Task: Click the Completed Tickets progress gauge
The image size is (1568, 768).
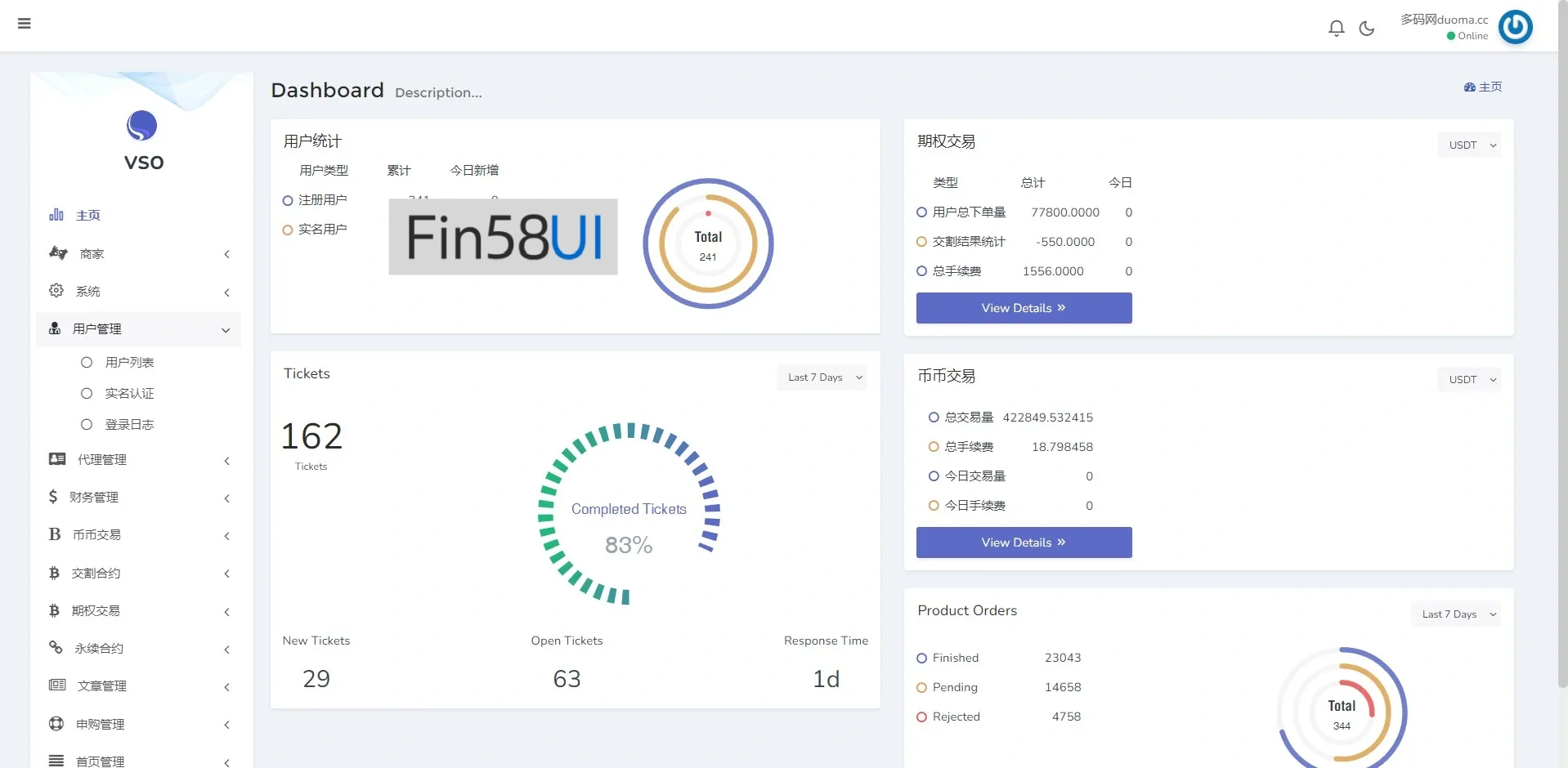Action: coord(629,514)
